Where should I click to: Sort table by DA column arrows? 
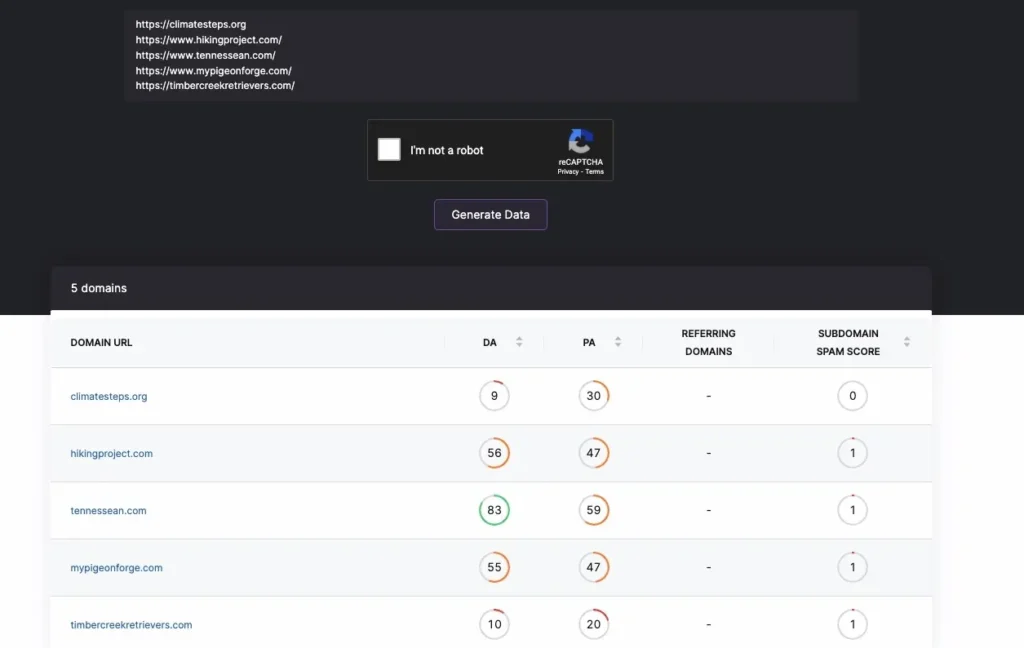tap(519, 342)
